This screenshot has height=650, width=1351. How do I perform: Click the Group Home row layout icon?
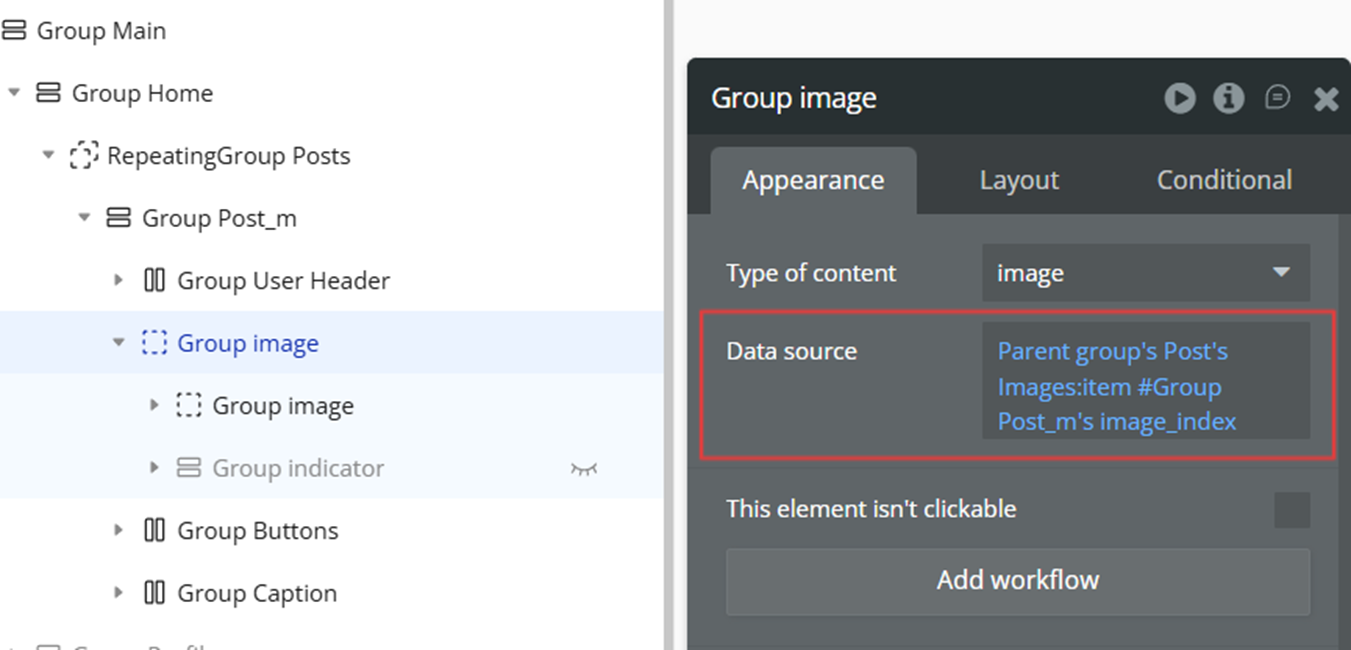(48, 93)
